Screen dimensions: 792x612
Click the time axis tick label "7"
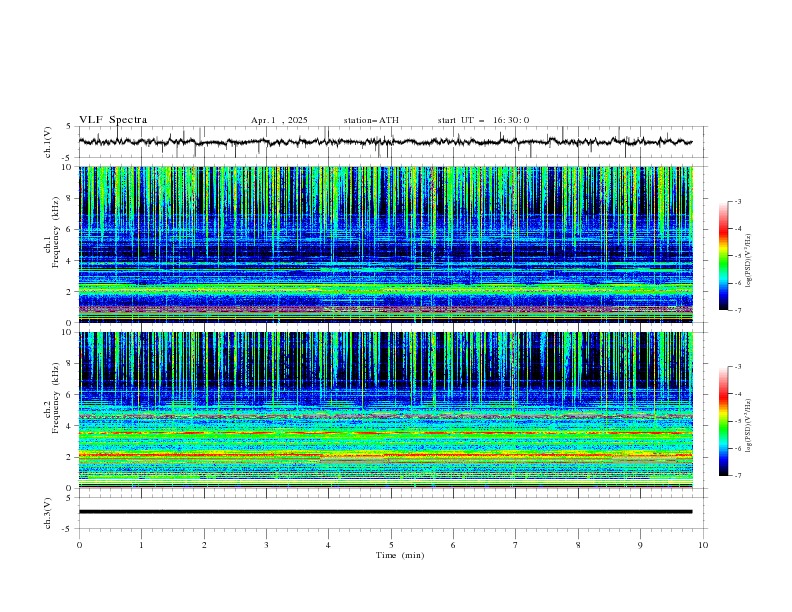(516, 545)
